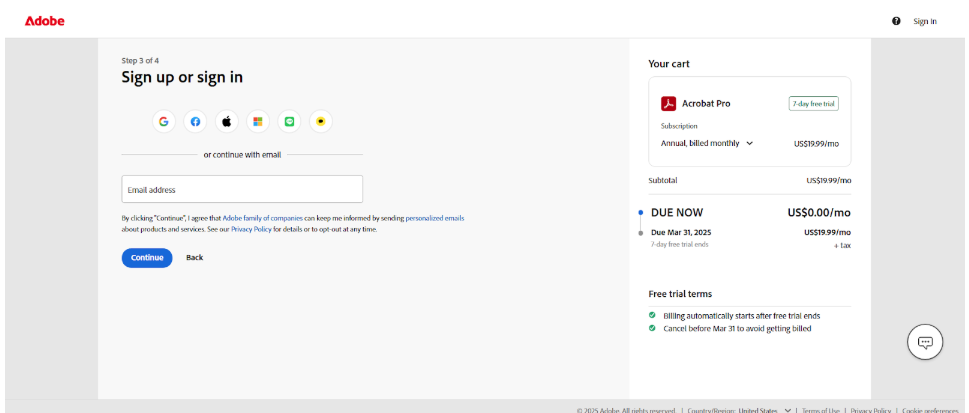Click the Acrobat Pro product icon
969x413 pixels.
(x=669, y=104)
